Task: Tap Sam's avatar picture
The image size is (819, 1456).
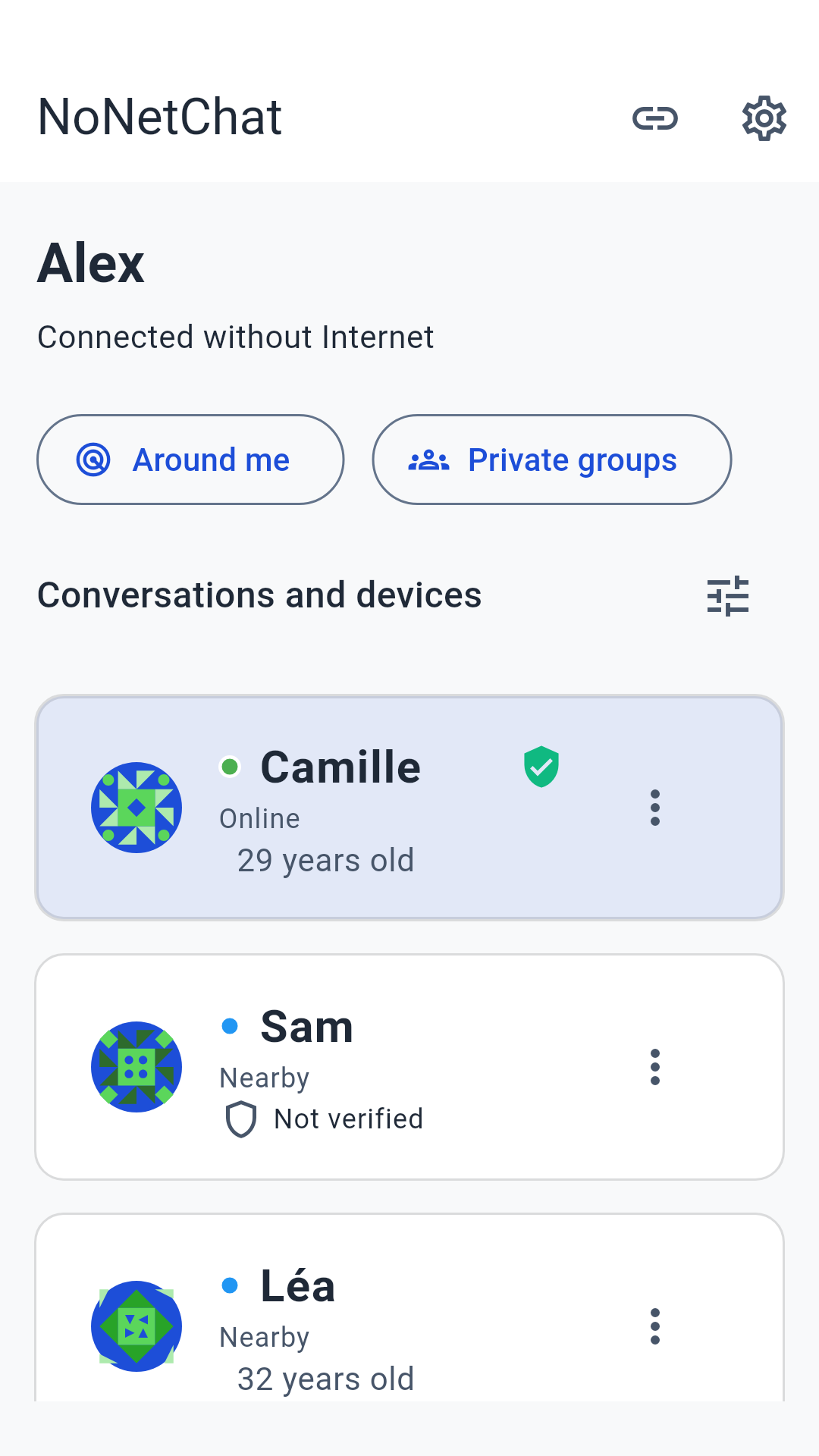Action: coord(136,1067)
